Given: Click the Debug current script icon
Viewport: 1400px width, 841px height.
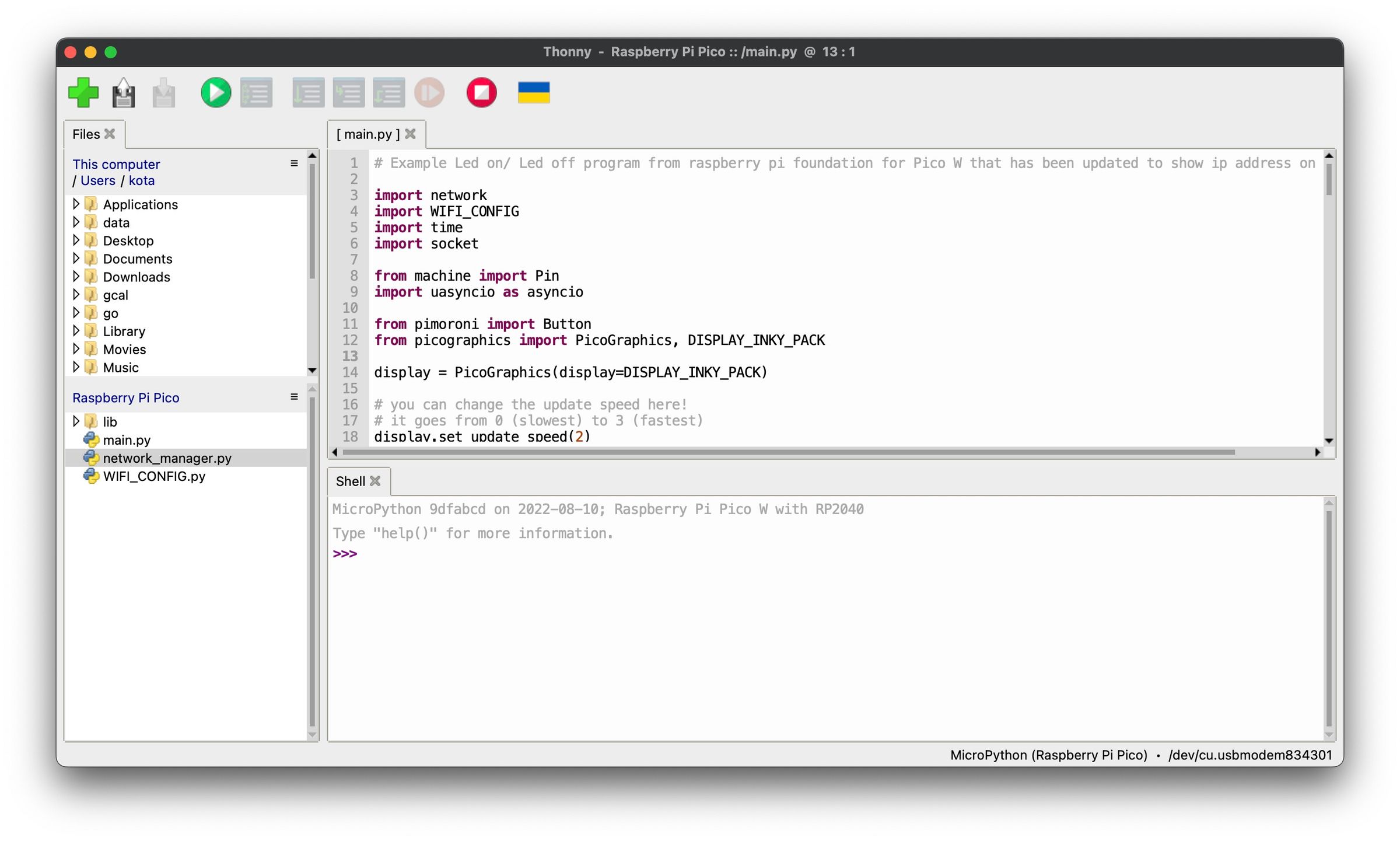Looking at the screenshot, I should pyautogui.click(x=257, y=93).
